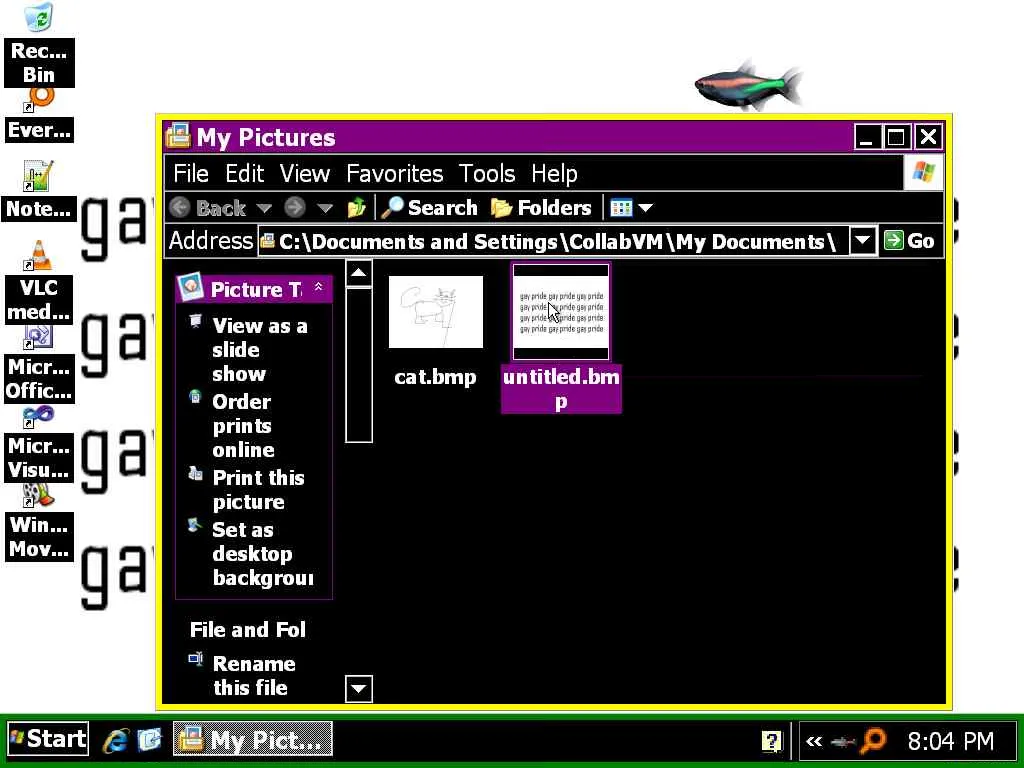
Task: Open the Tools menu
Action: 487,174
